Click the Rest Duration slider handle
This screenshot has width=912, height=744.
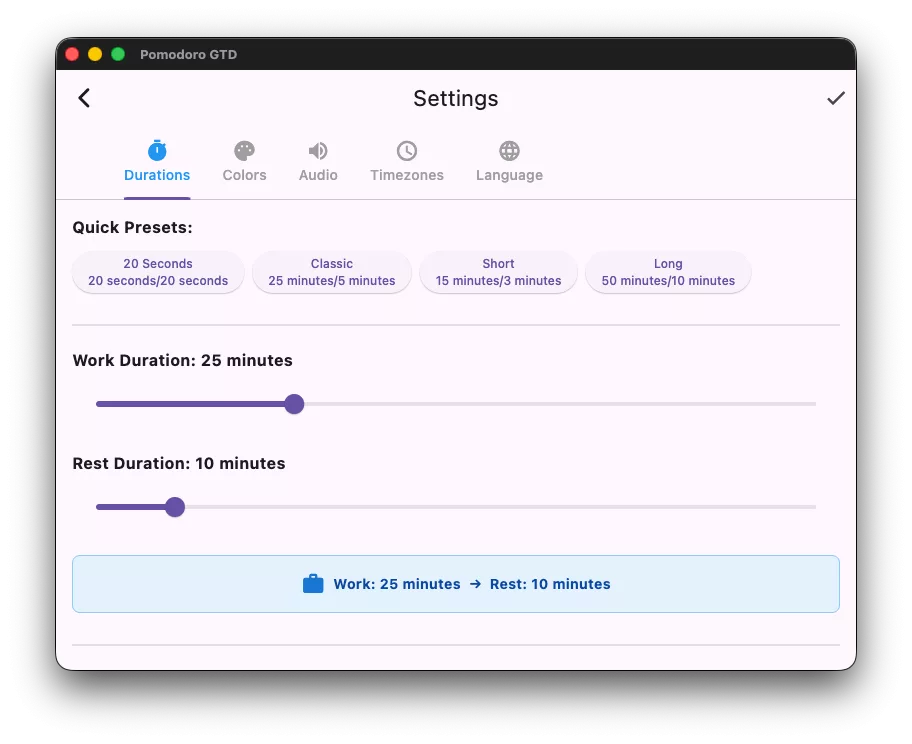pos(174,507)
